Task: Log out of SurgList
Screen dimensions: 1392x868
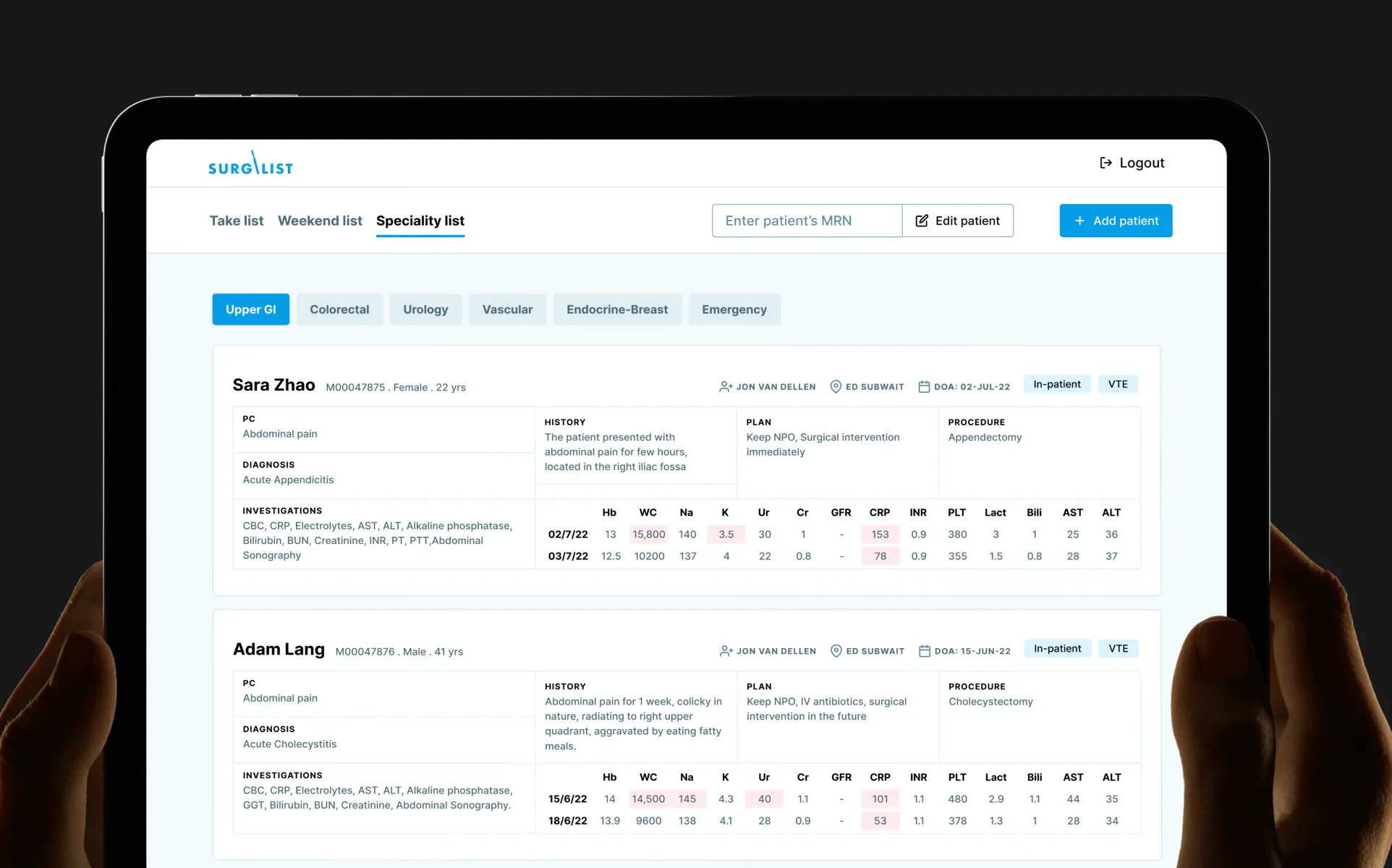Action: click(1132, 163)
